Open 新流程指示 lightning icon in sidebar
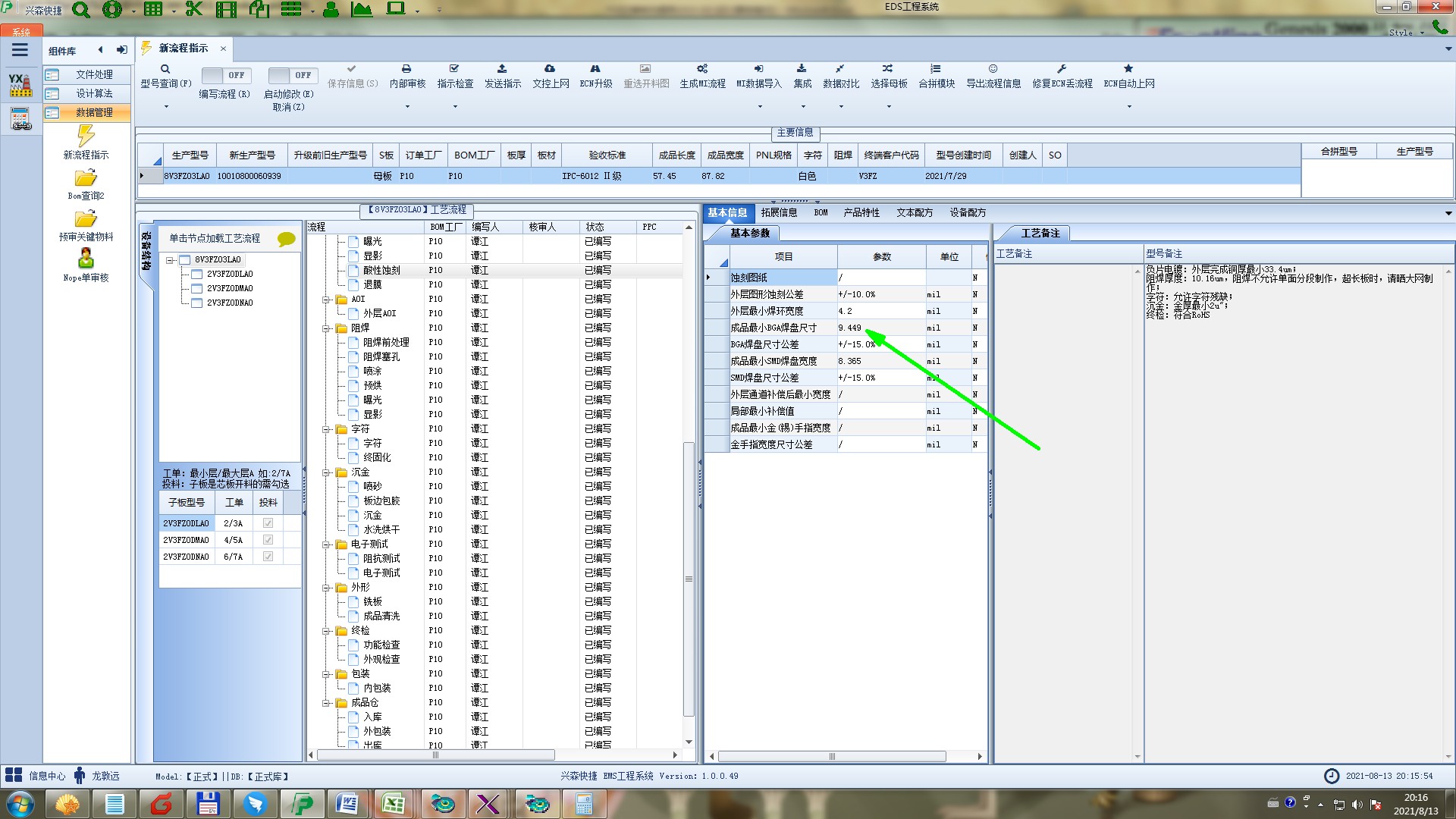Image resolution: width=1456 pixels, height=819 pixels. [86, 136]
